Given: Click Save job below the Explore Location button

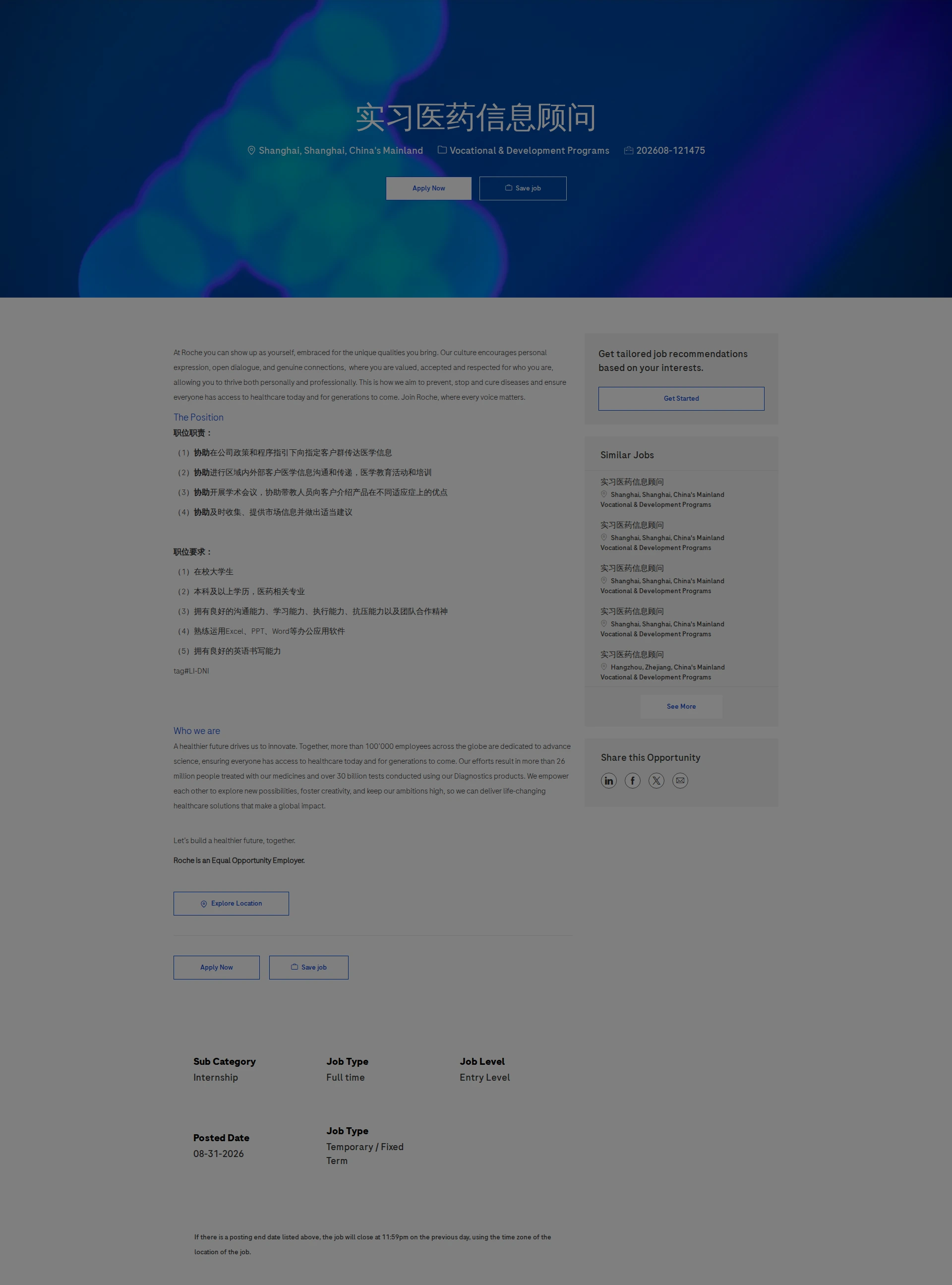Looking at the screenshot, I should pyautogui.click(x=309, y=968).
